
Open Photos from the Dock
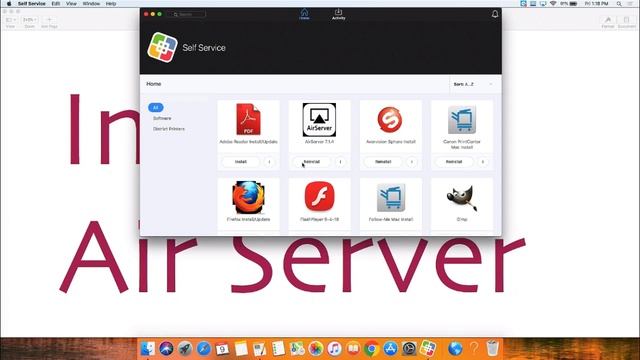(x=316, y=349)
